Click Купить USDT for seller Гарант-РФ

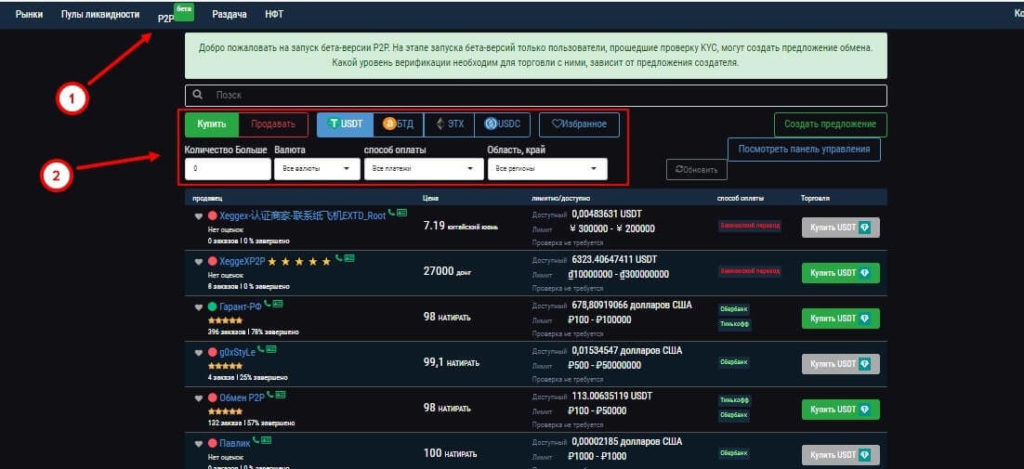click(x=840, y=318)
